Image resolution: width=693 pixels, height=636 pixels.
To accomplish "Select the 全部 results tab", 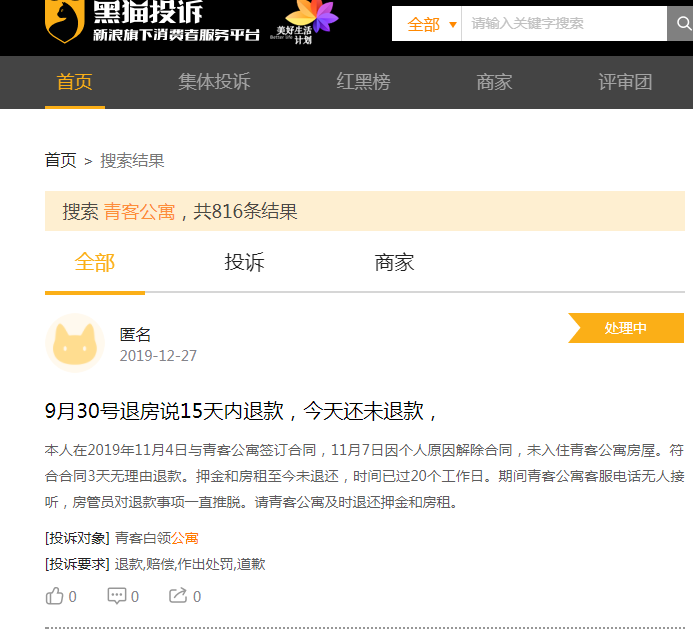I will [95, 263].
